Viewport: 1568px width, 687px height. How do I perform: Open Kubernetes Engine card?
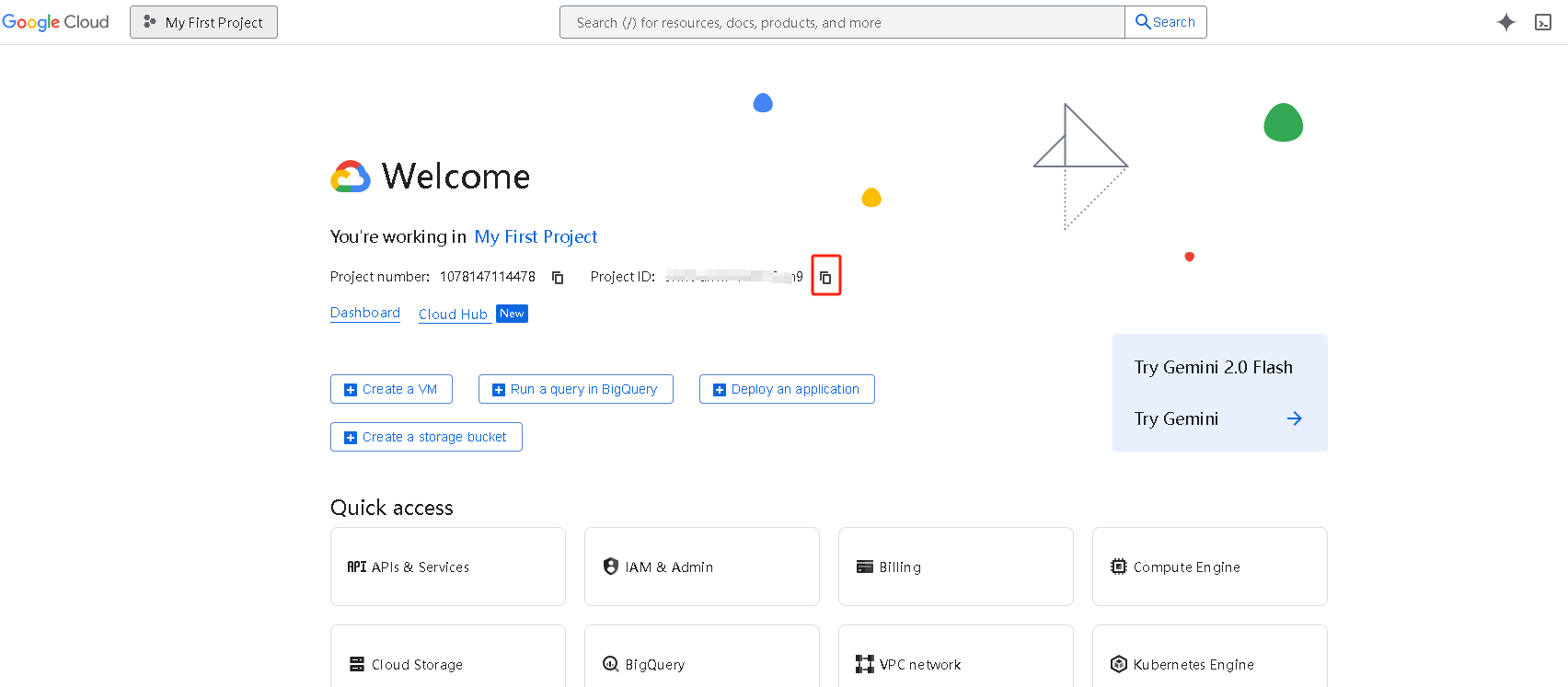point(1210,657)
